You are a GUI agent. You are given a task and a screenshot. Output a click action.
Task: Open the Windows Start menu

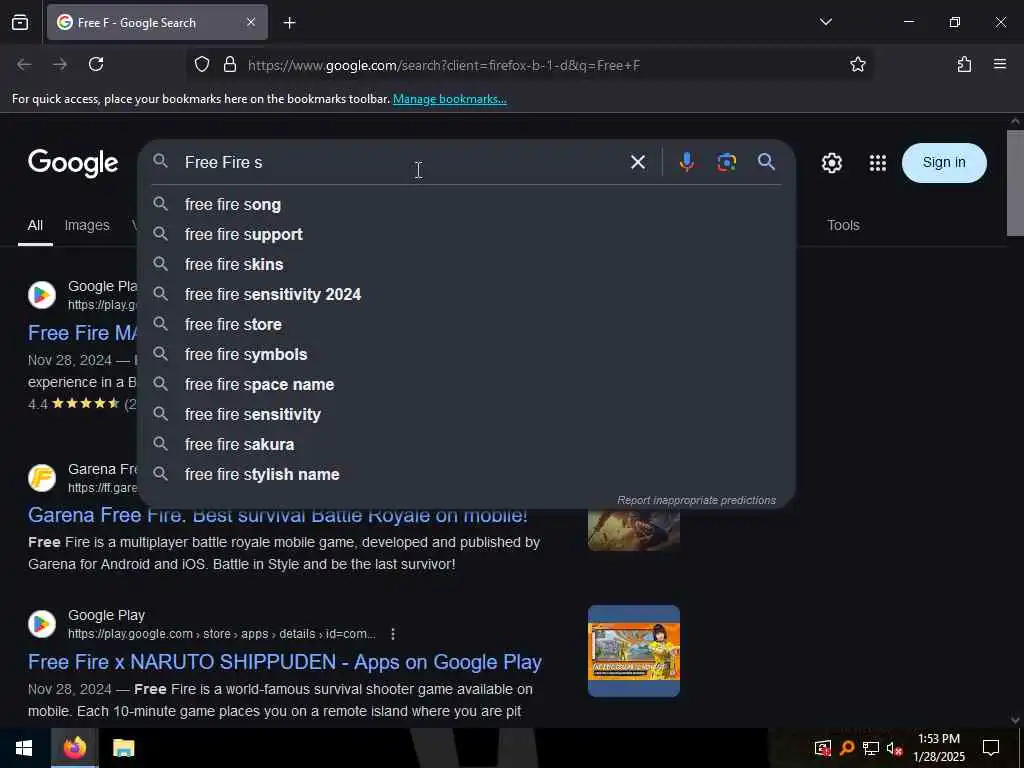point(25,748)
